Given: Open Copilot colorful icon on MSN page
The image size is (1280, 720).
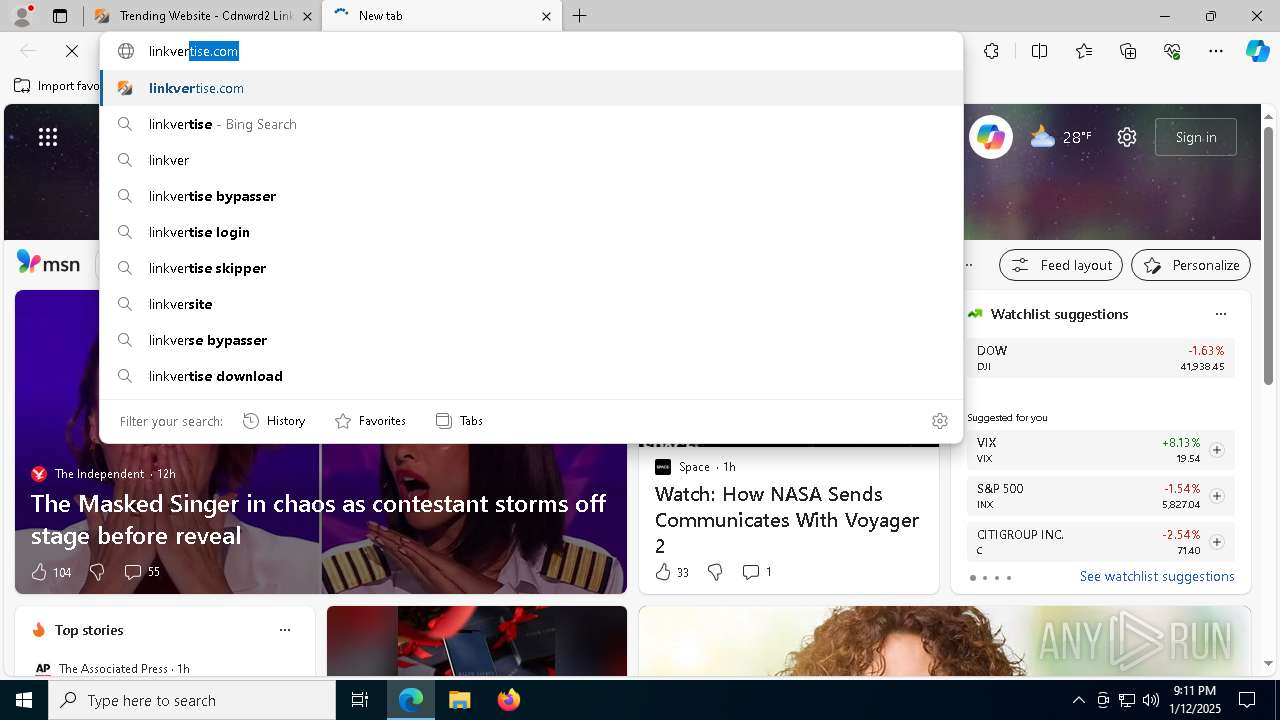Looking at the screenshot, I should (x=991, y=137).
